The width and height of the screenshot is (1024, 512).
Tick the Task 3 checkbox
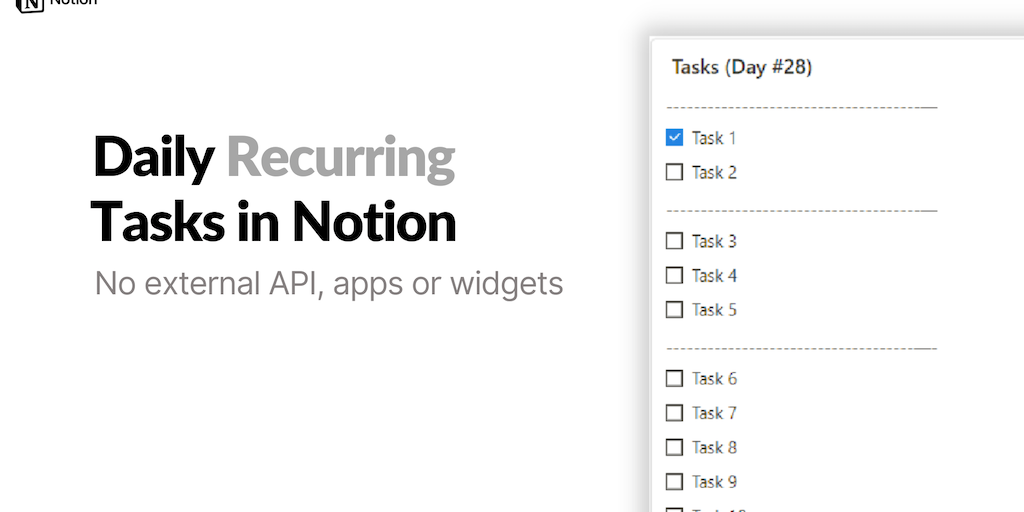point(674,241)
